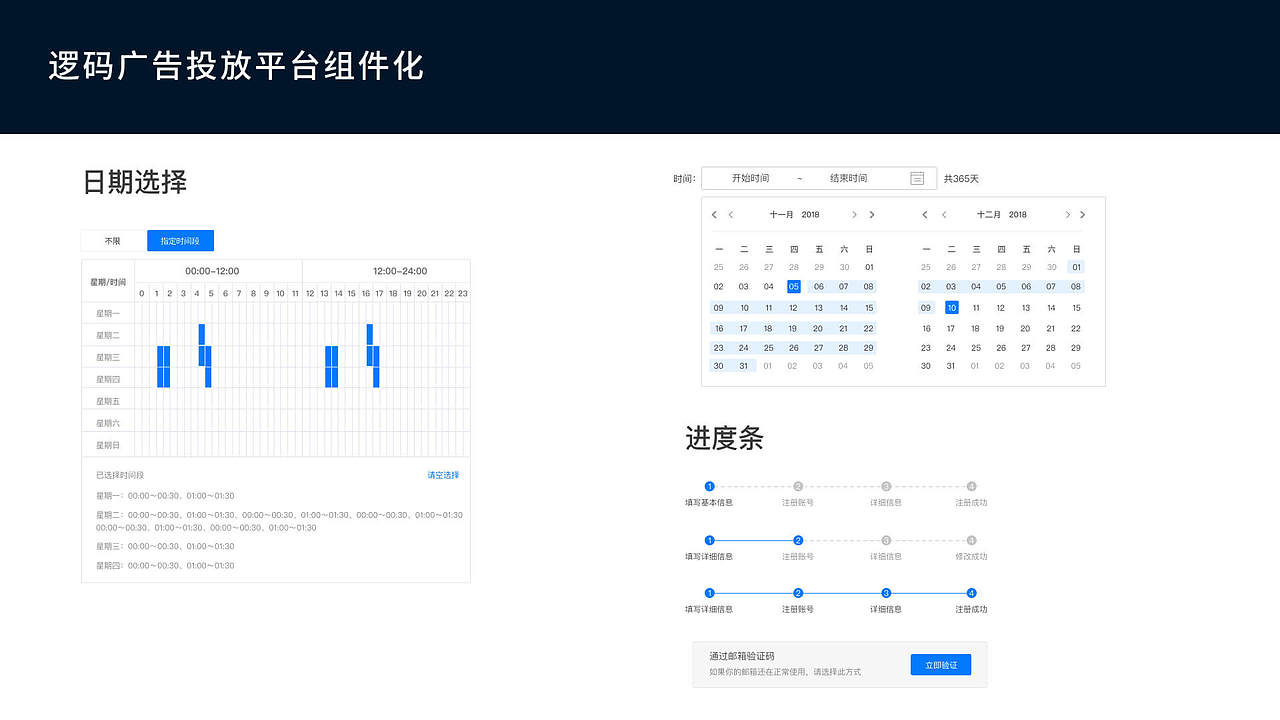Click the calendar icon in the time field

click(x=917, y=178)
